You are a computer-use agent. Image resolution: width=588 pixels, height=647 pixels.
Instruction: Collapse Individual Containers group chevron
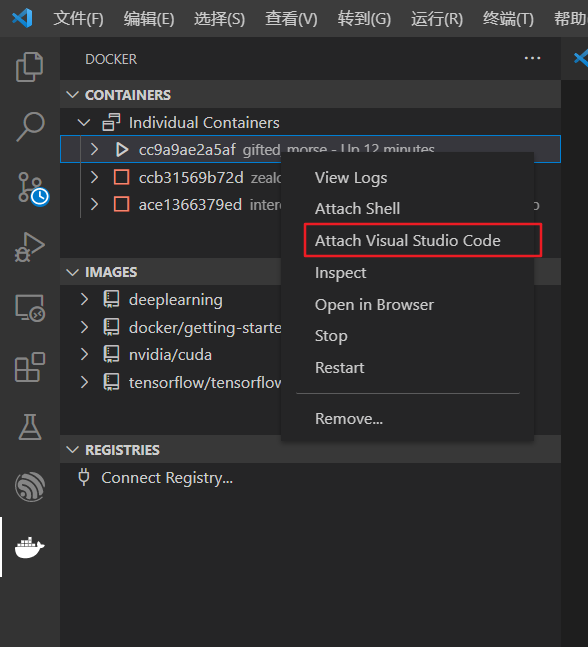(84, 123)
